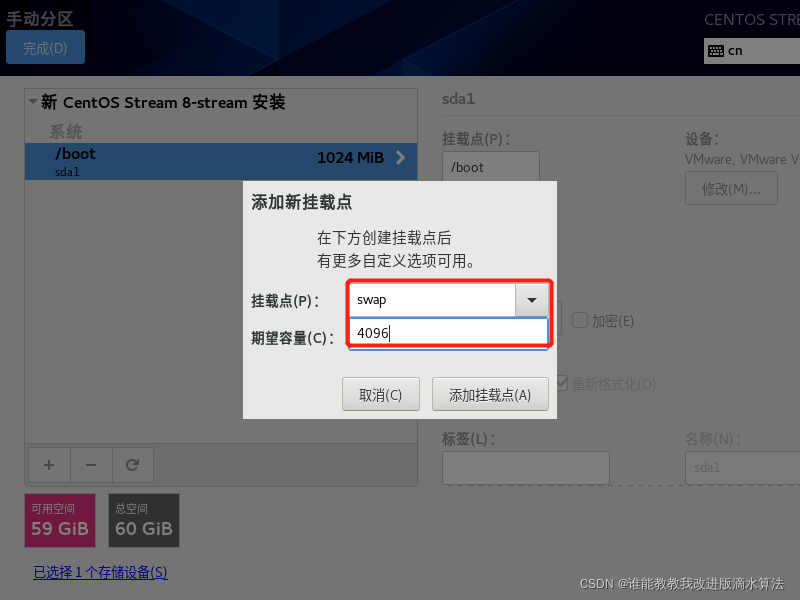Collapse the CentOS Stream 8-stream 安装 section
The height and width of the screenshot is (600, 800).
[x=31, y=102]
